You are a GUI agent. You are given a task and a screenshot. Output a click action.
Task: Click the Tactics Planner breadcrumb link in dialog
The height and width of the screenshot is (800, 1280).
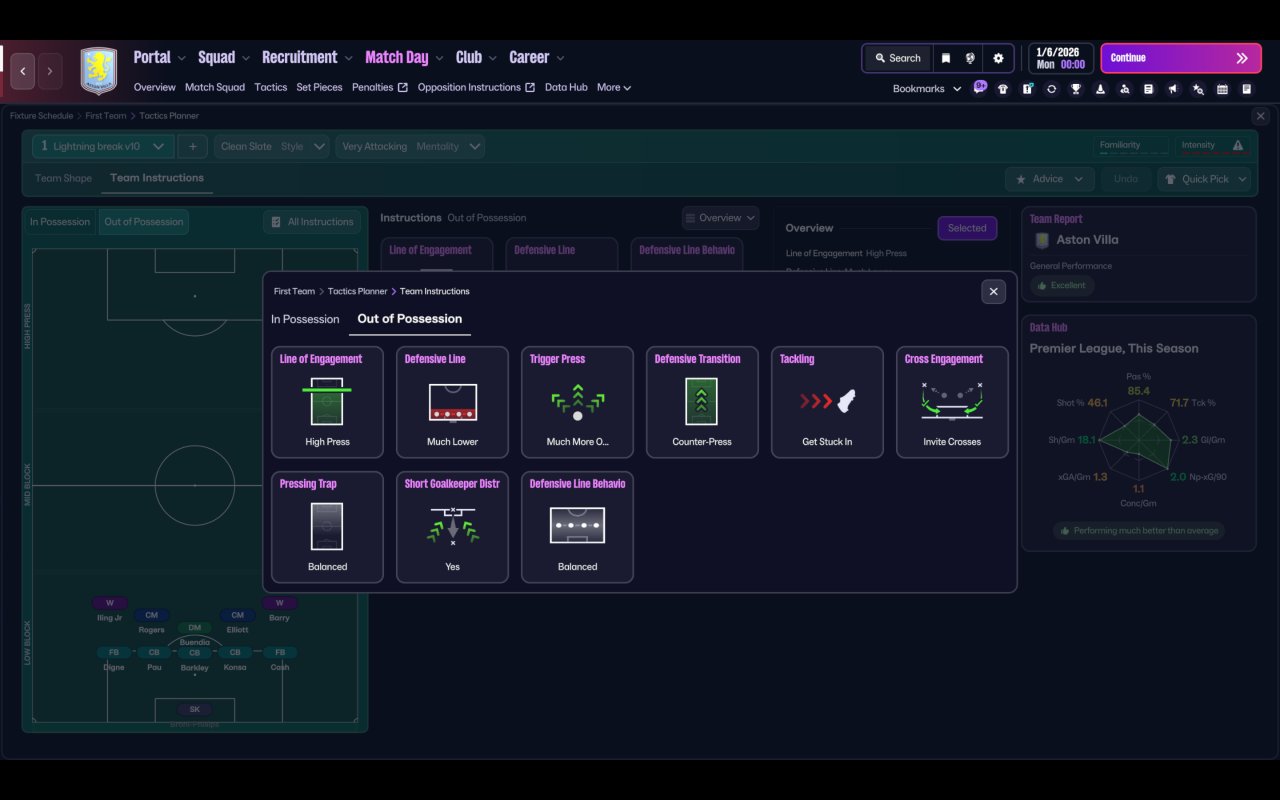pos(357,291)
